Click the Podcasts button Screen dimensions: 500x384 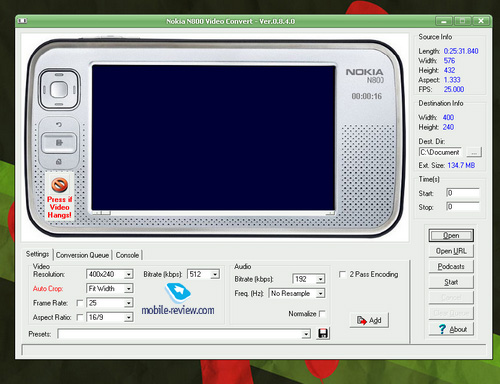pos(451,267)
